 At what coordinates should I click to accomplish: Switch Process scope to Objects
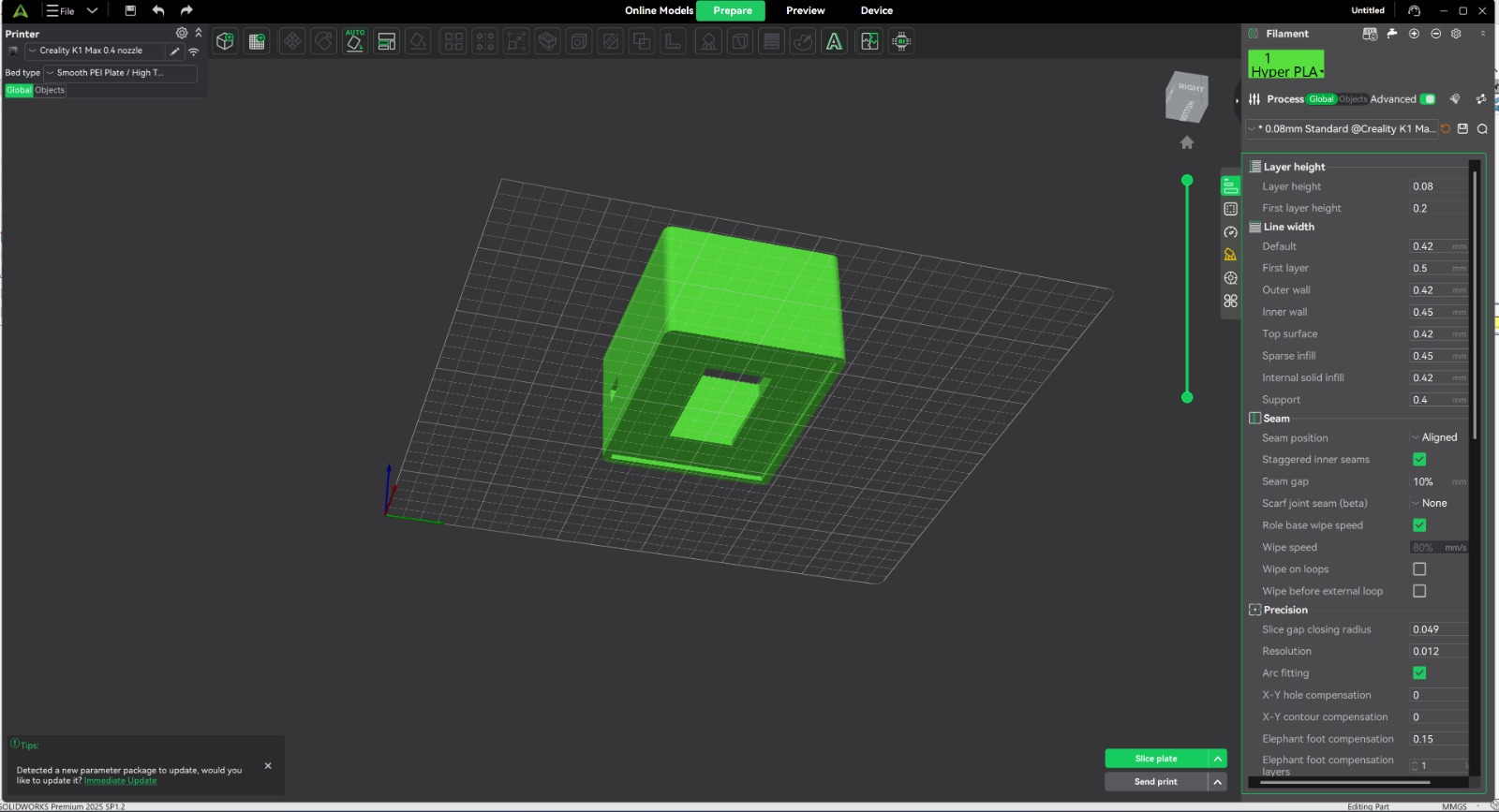pyautogui.click(x=1353, y=99)
